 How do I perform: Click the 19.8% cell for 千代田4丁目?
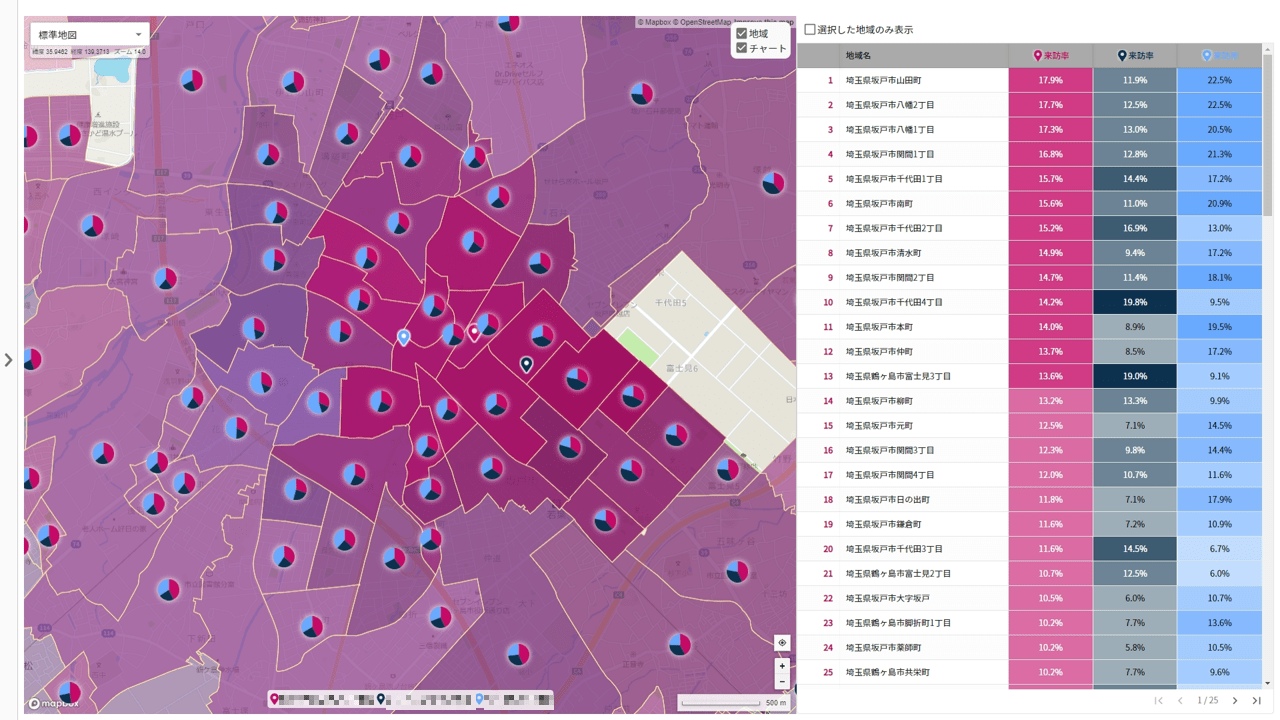[x=1134, y=302]
